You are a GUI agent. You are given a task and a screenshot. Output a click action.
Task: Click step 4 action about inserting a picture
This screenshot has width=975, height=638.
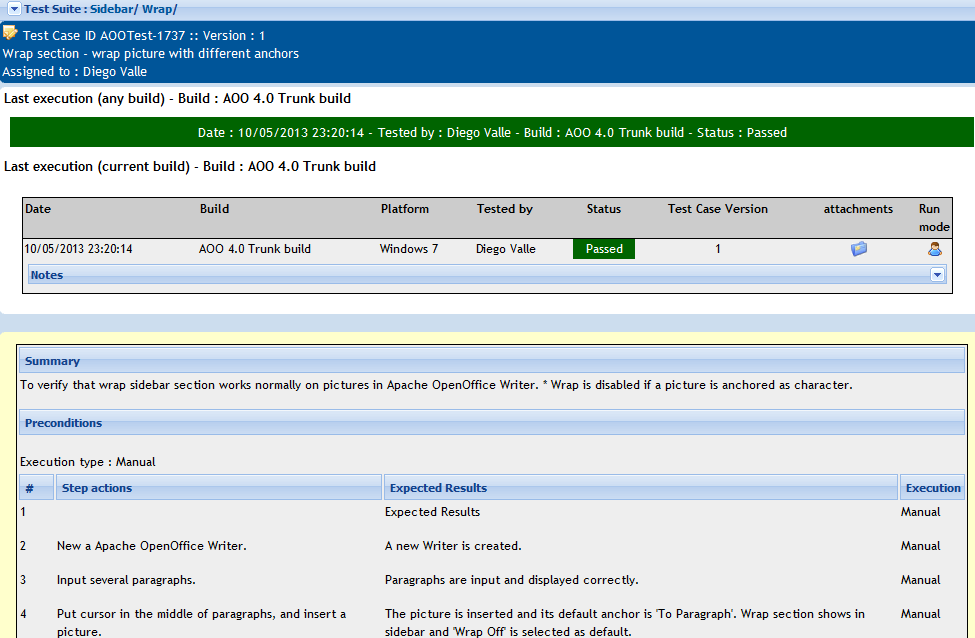[201, 622]
